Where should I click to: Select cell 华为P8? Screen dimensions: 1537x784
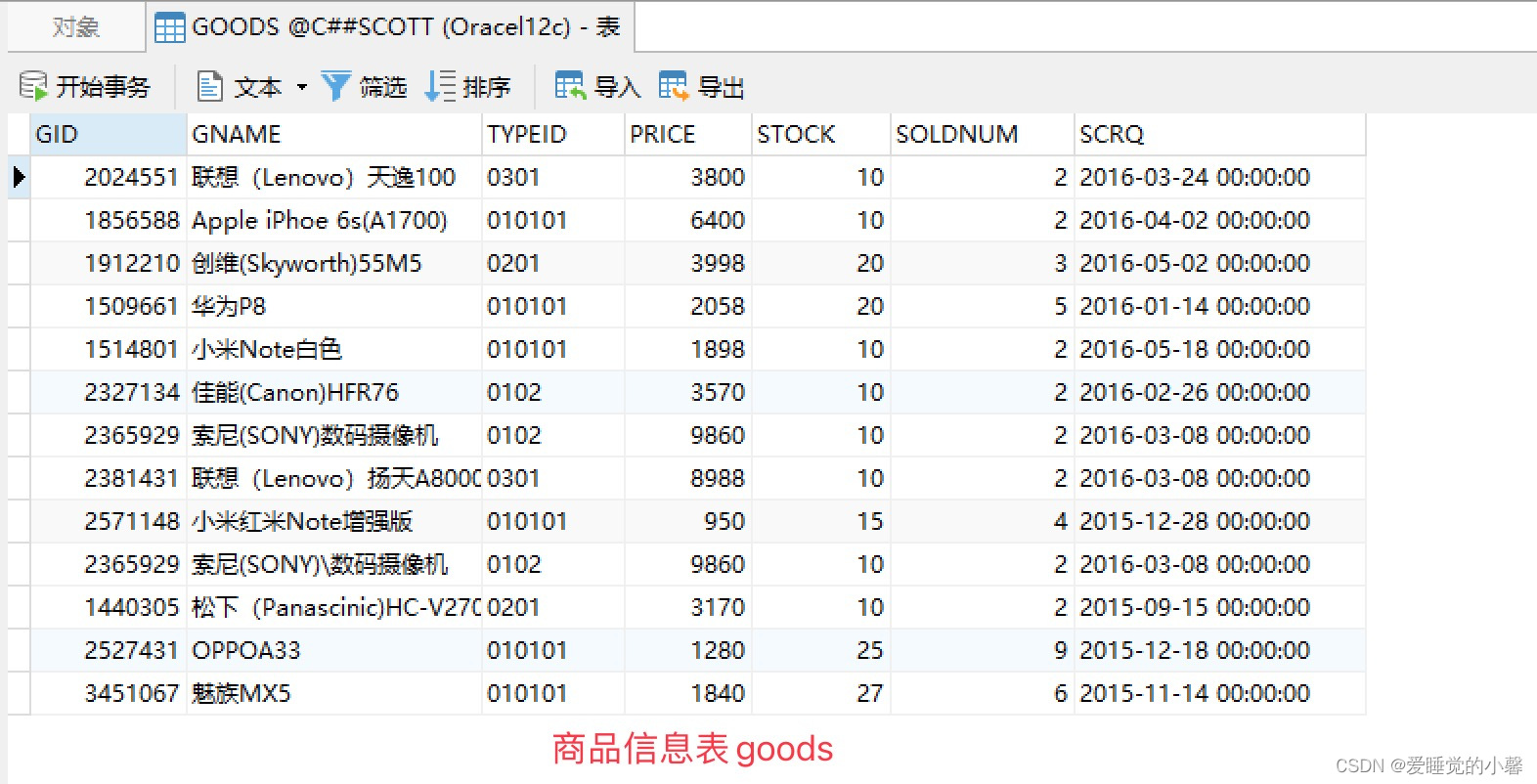(x=334, y=306)
